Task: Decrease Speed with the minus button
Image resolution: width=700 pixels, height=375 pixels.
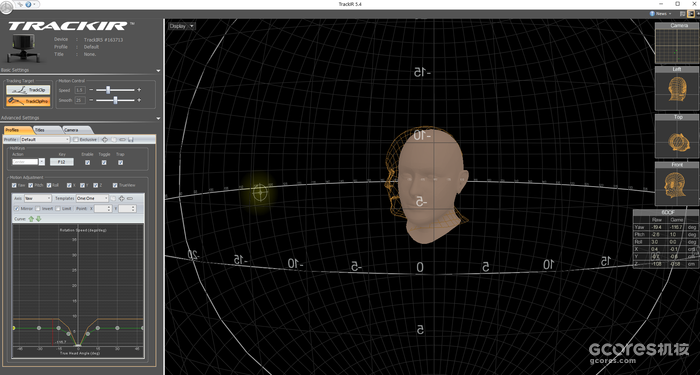Action: [x=92, y=90]
